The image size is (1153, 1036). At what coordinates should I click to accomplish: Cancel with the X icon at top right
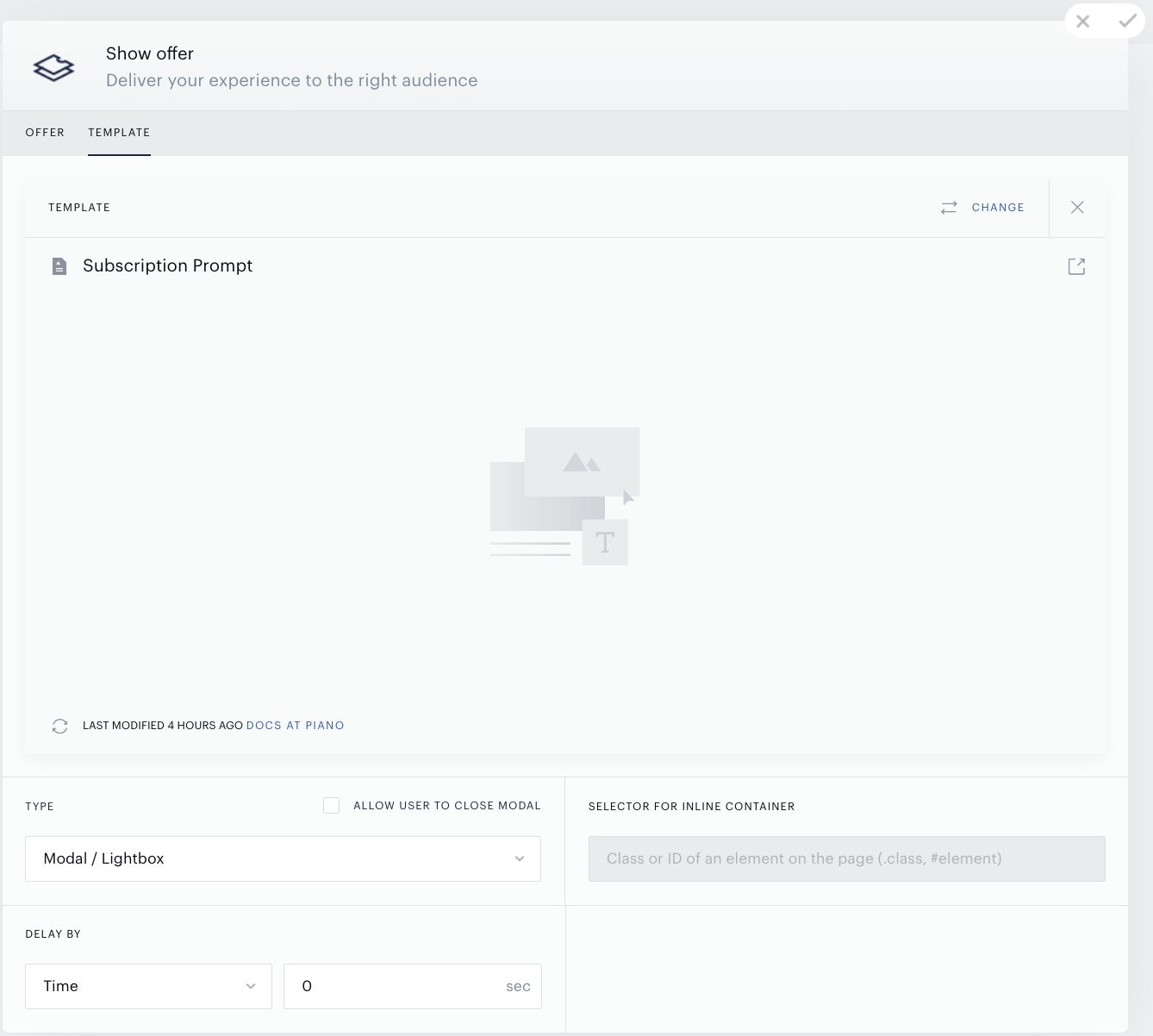pos(1083,22)
